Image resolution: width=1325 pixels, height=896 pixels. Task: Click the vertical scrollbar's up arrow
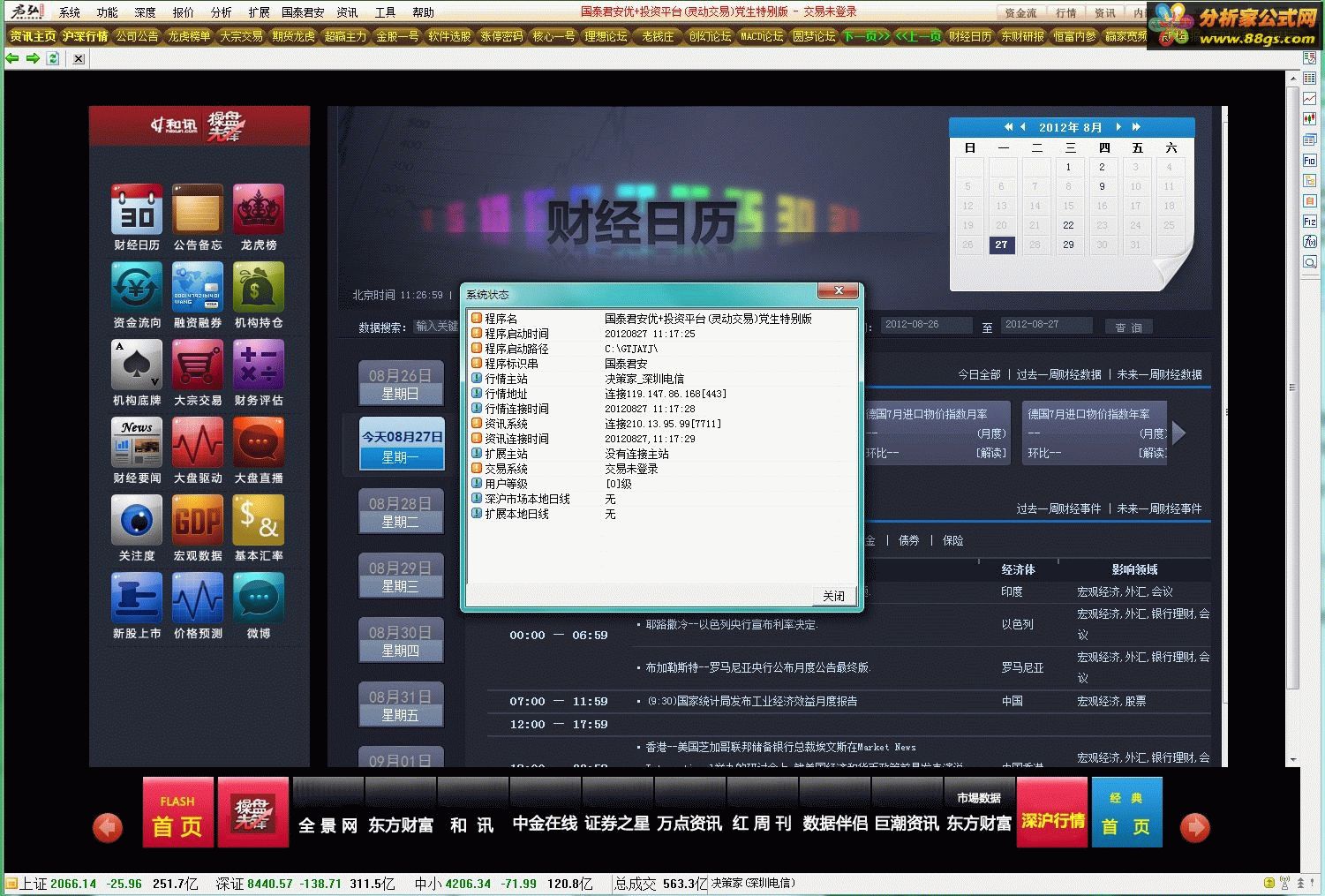tap(1292, 78)
